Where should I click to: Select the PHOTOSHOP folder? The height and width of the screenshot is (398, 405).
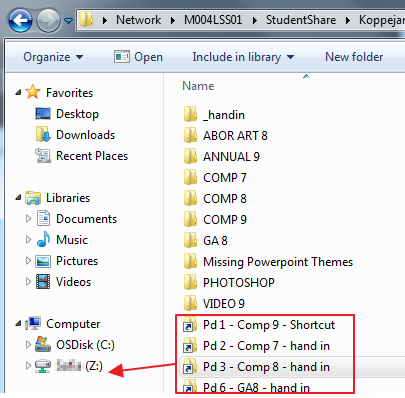click(239, 283)
